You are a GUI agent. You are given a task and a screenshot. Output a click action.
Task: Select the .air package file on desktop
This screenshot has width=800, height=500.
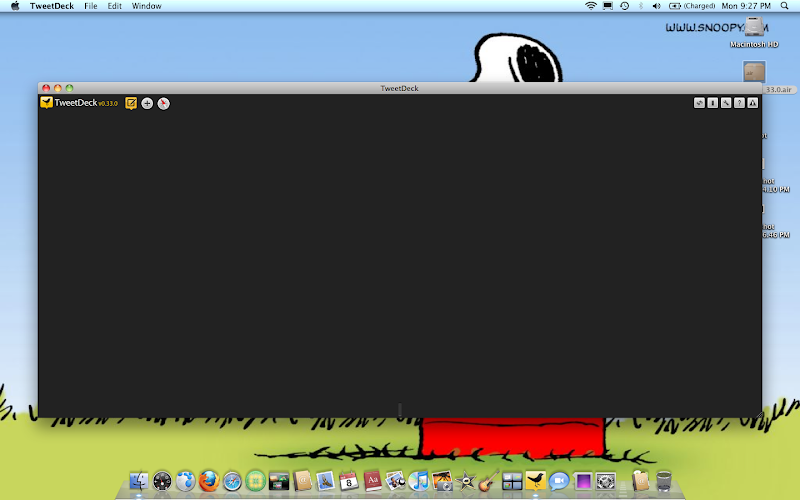click(x=754, y=71)
